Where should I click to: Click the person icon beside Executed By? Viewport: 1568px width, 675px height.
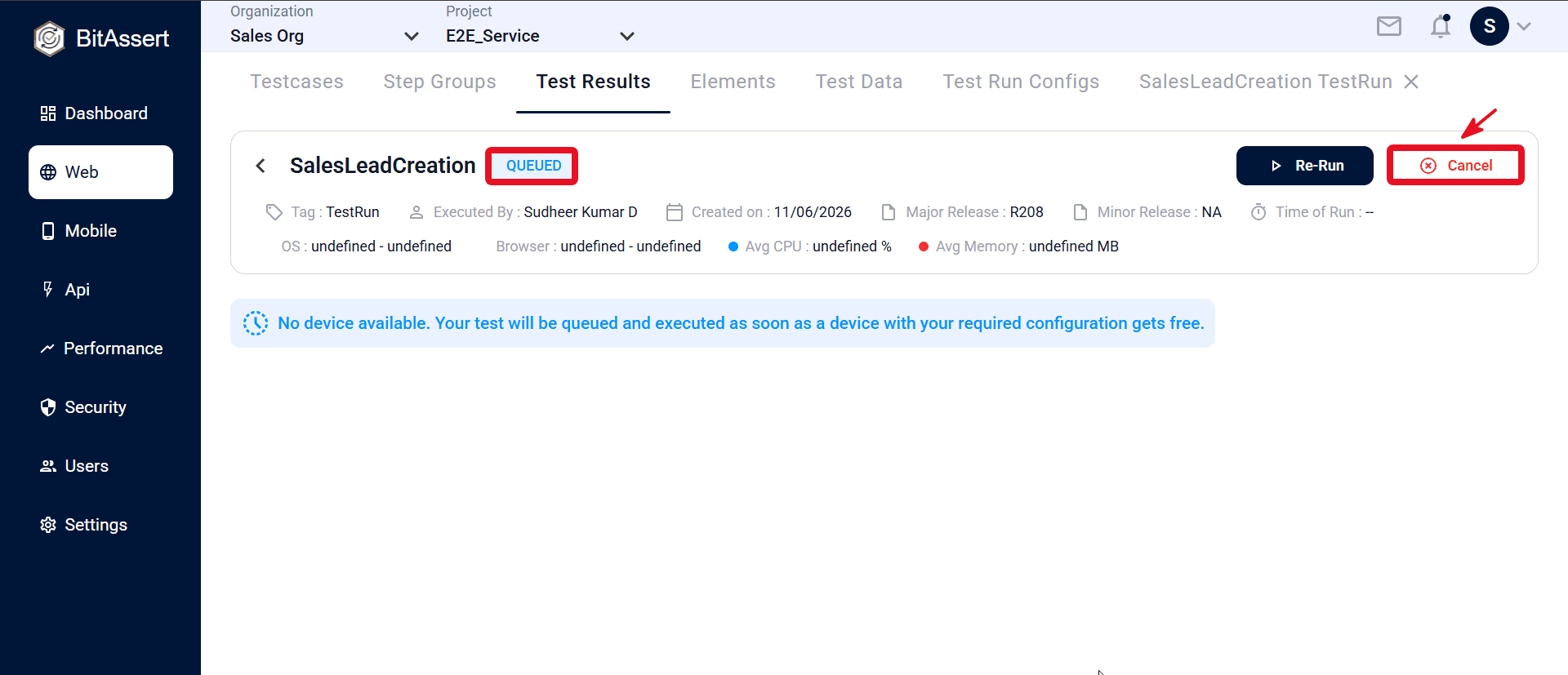[416, 212]
